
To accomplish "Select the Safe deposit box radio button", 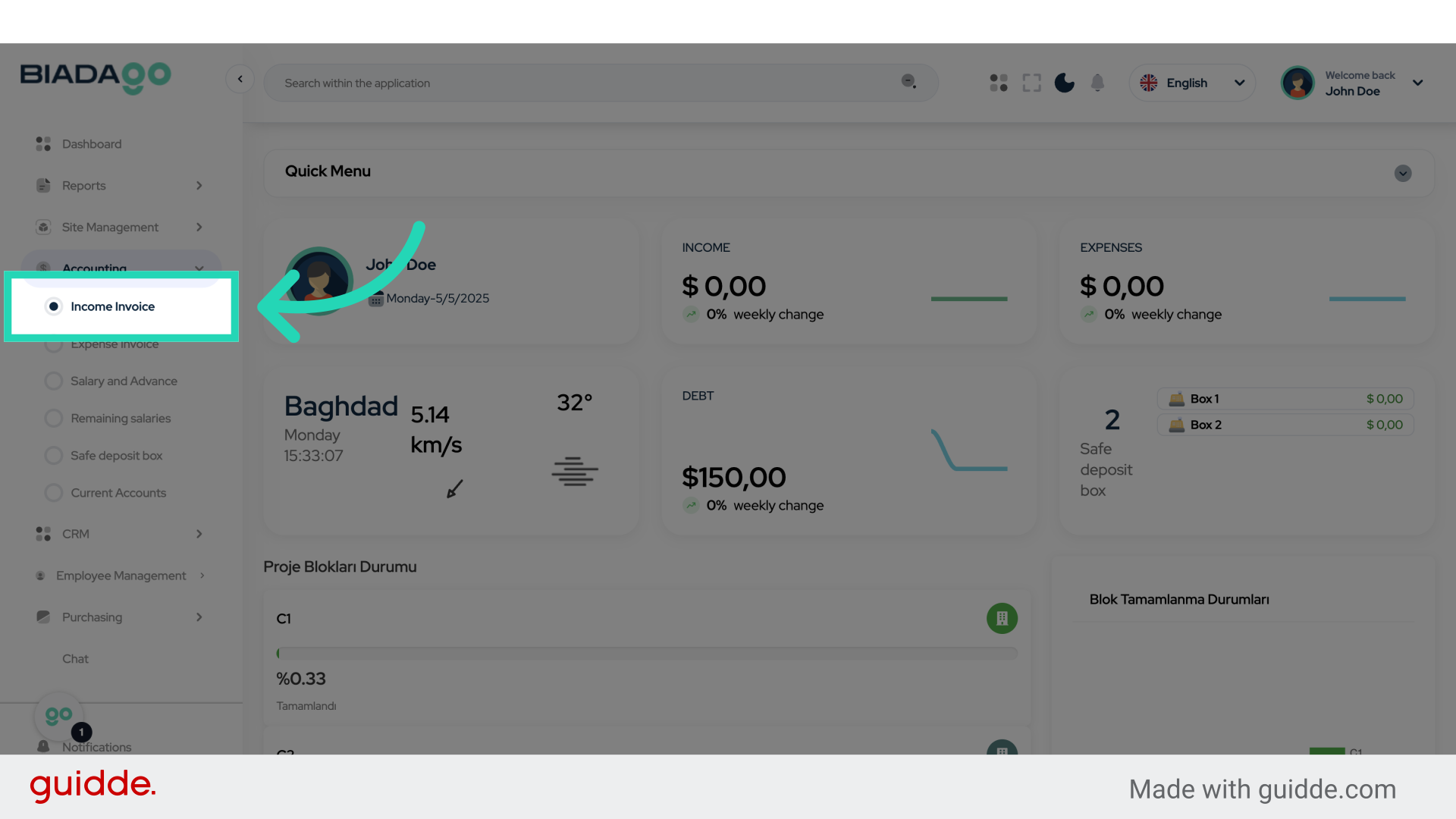I will pyautogui.click(x=53, y=455).
